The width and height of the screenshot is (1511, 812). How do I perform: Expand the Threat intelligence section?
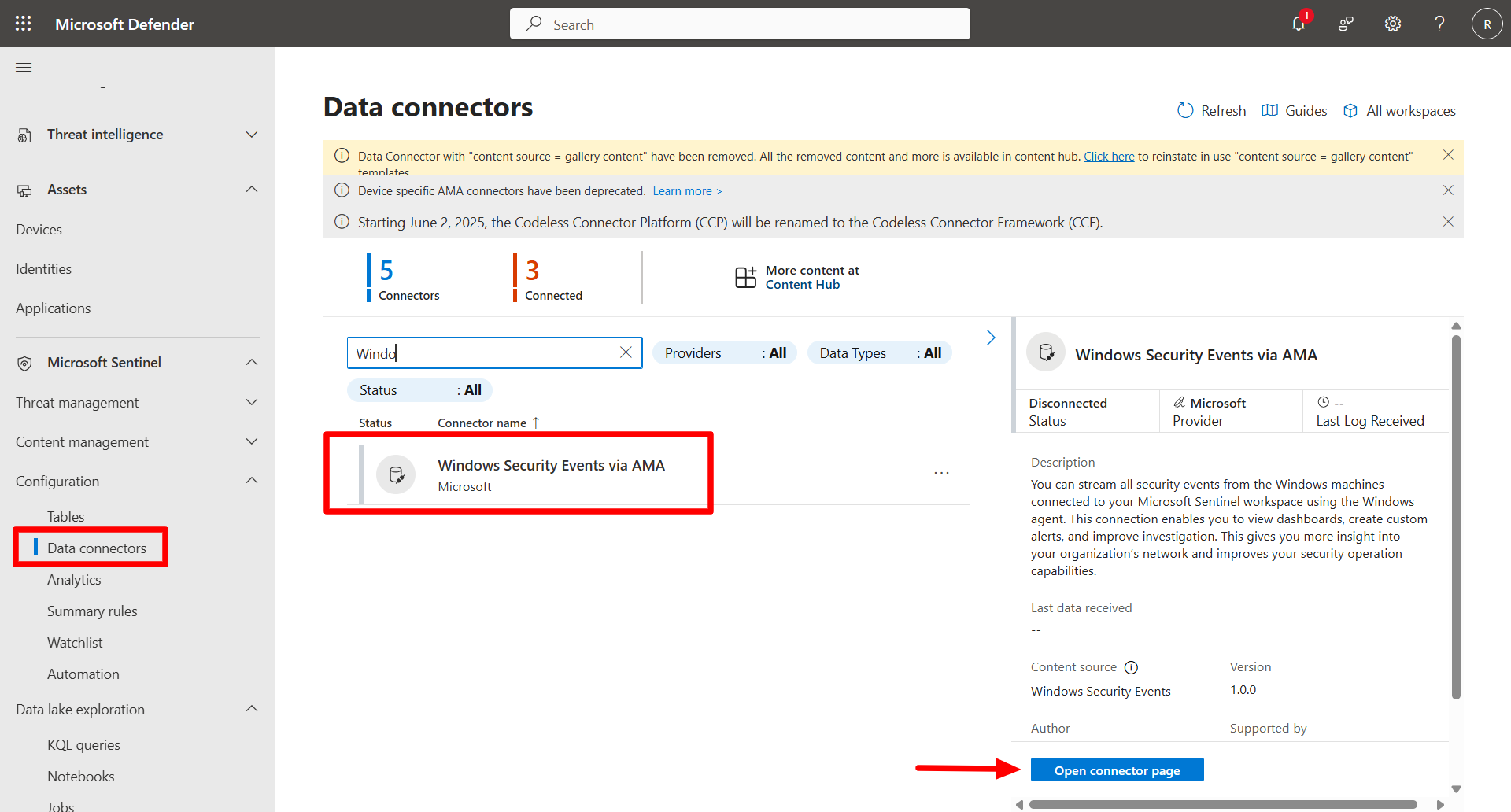click(252, 135)
